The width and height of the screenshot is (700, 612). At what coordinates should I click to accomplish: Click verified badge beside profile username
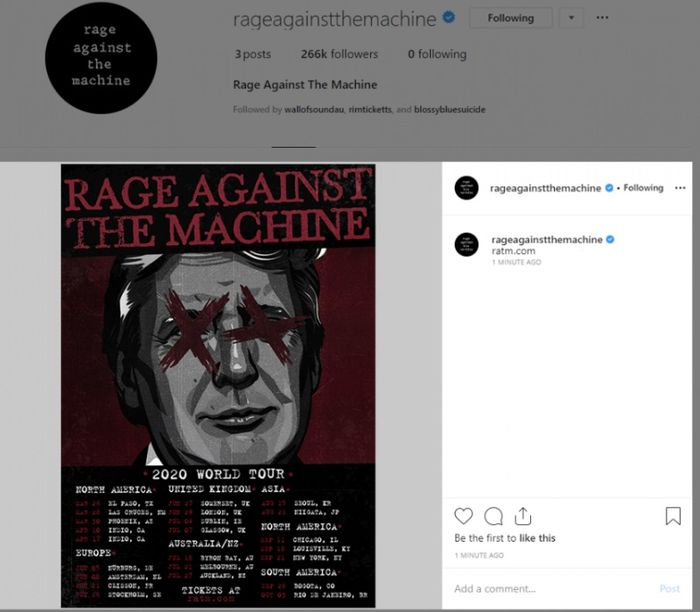click(x=449, y=17)
